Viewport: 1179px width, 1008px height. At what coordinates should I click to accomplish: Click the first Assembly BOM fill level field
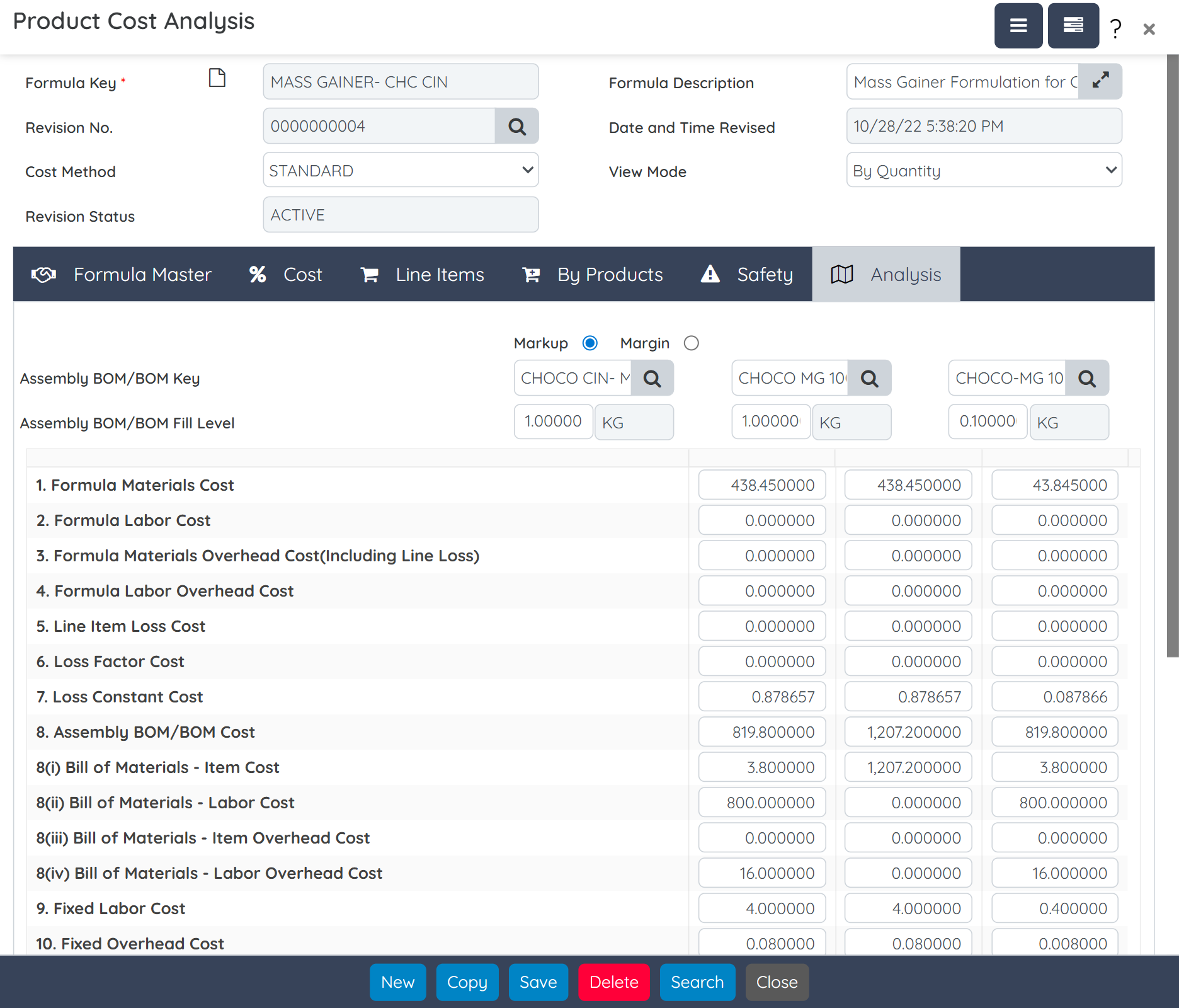(552, 421)
